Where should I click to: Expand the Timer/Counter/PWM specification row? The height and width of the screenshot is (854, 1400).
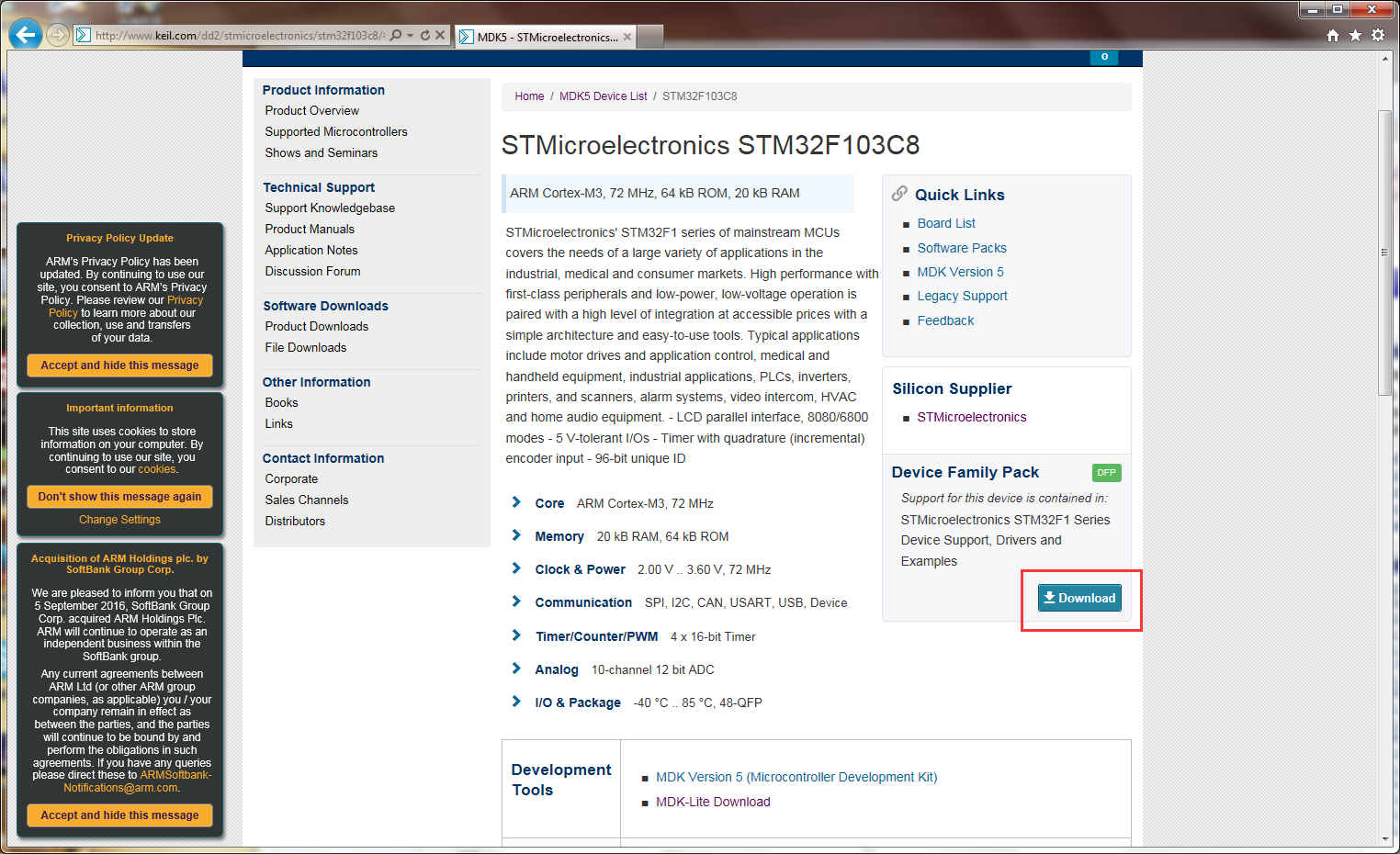click(x=516, y=635)
